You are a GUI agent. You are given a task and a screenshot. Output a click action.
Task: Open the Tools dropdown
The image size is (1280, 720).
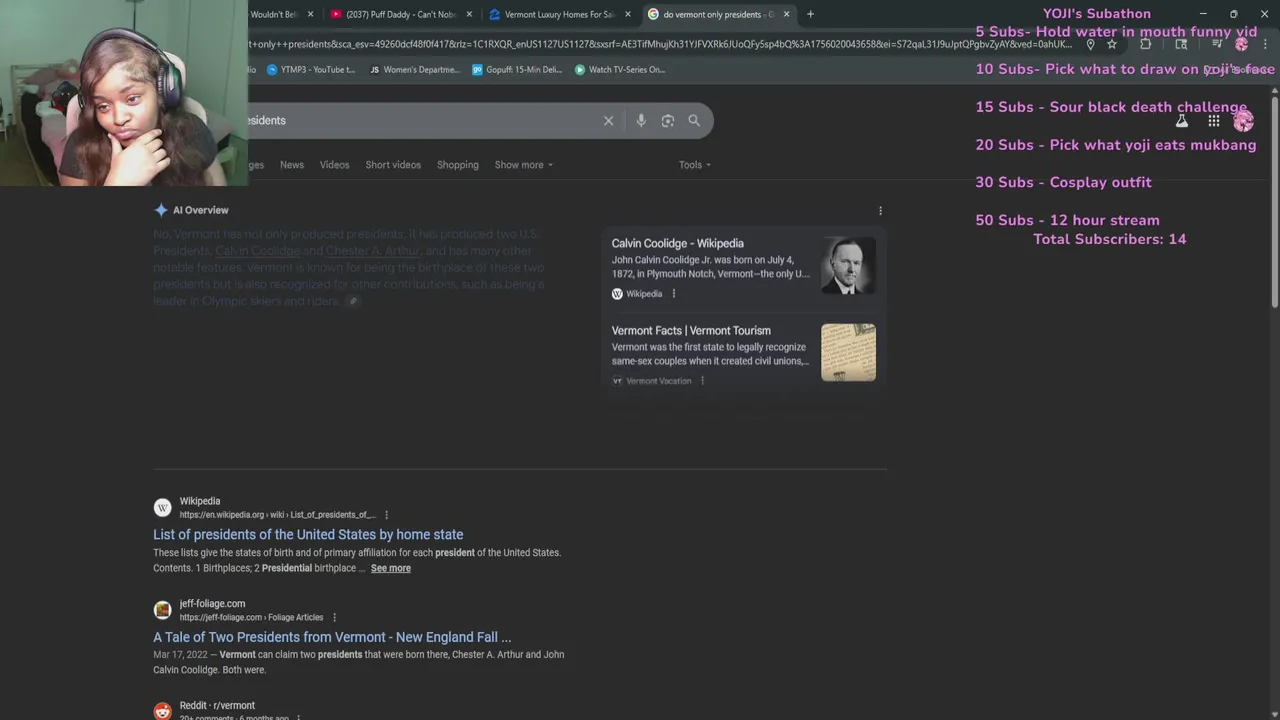[x=695, y=165]
